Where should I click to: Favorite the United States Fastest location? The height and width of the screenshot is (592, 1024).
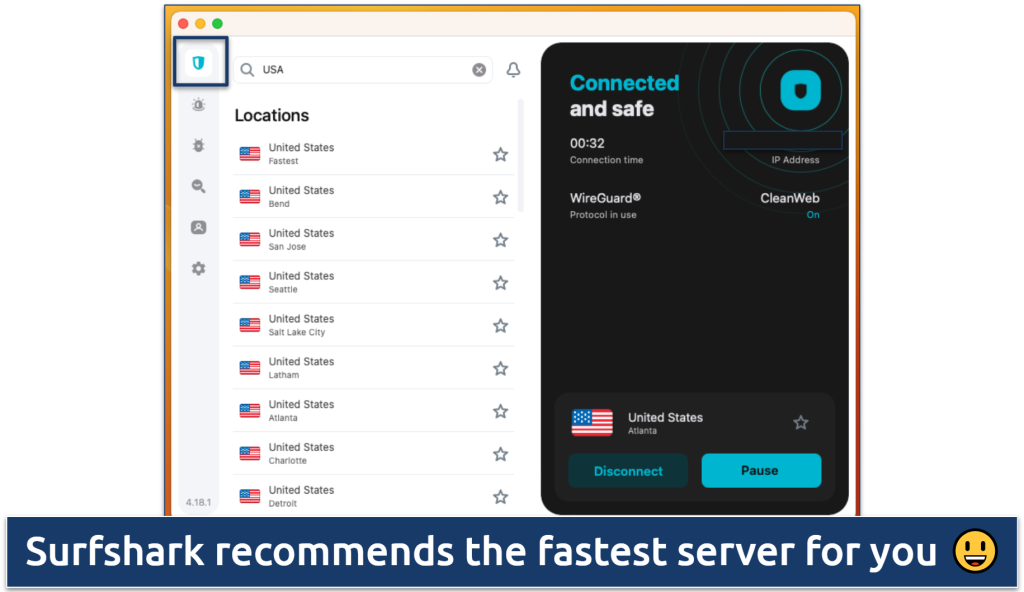pyautogui.click(x=500, y=154)
